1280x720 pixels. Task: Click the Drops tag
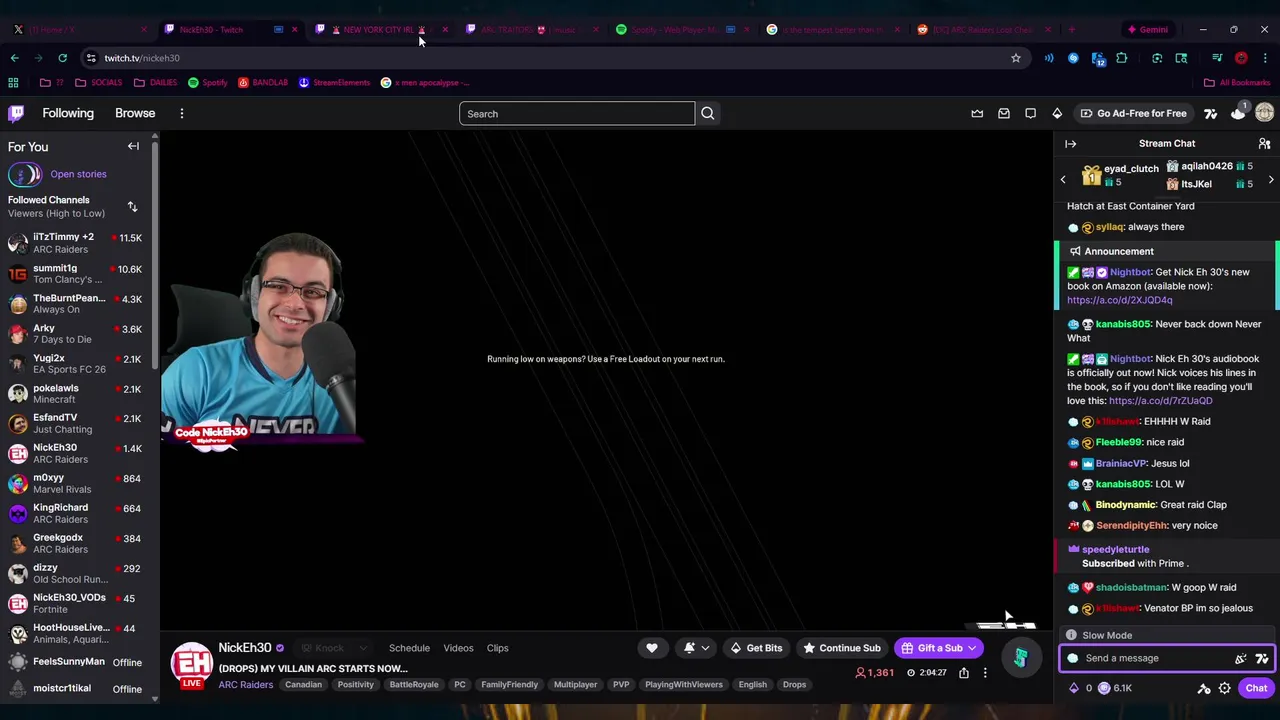coord(794,685)
